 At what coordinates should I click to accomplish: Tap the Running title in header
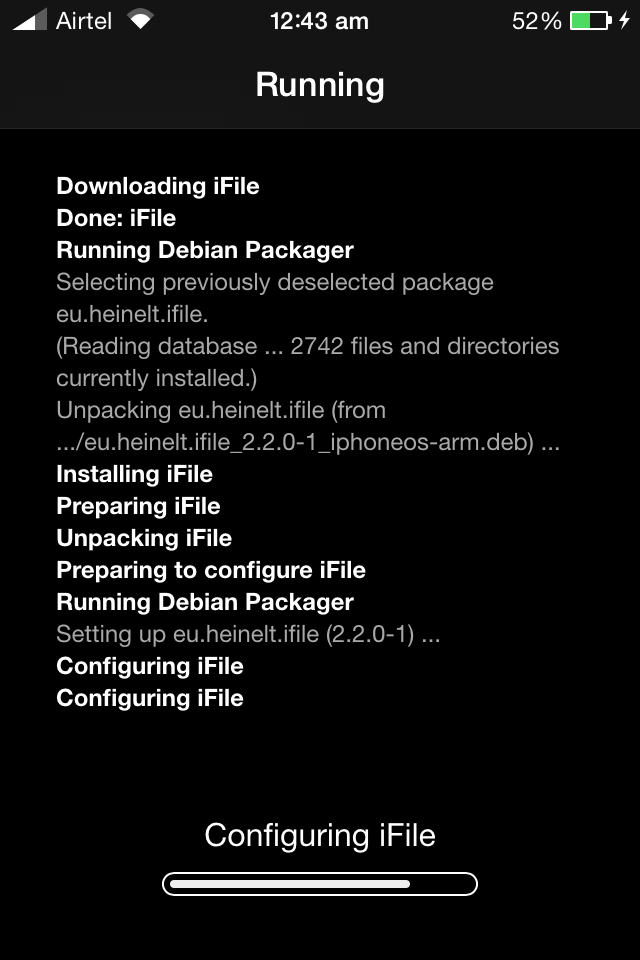click(320, 84)
